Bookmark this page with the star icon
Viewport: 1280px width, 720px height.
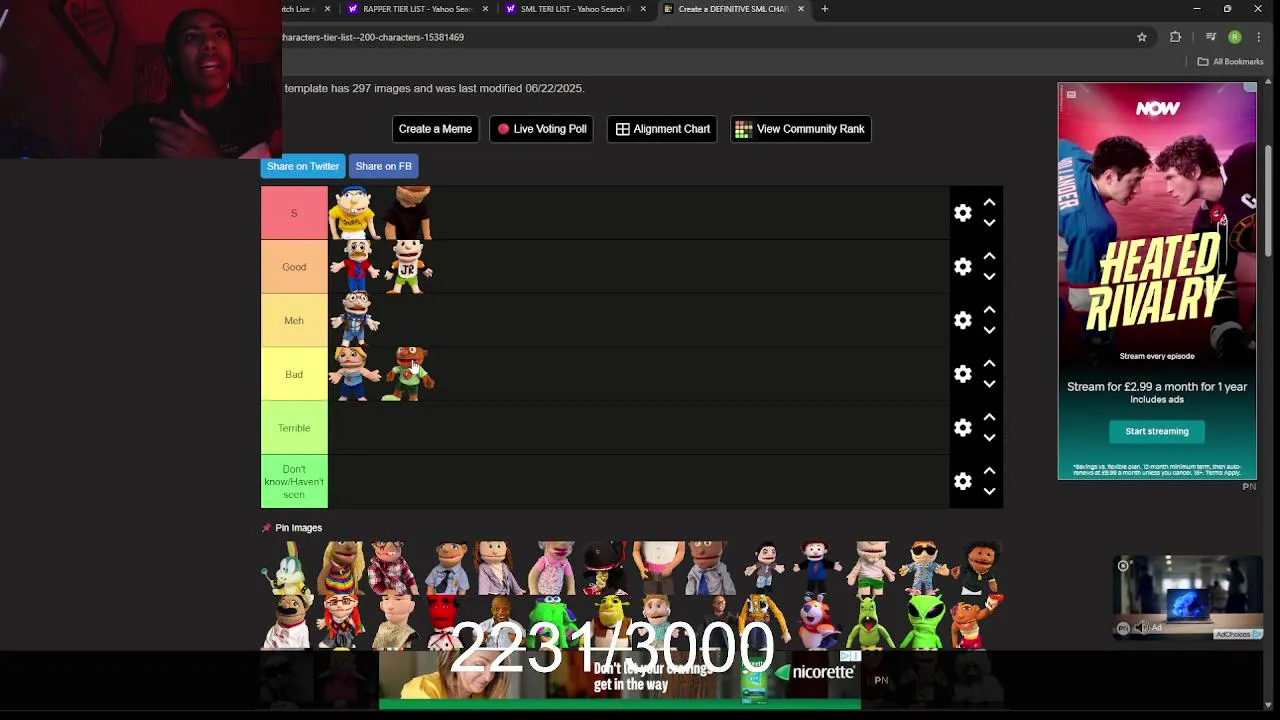[x=1142, y=37]
